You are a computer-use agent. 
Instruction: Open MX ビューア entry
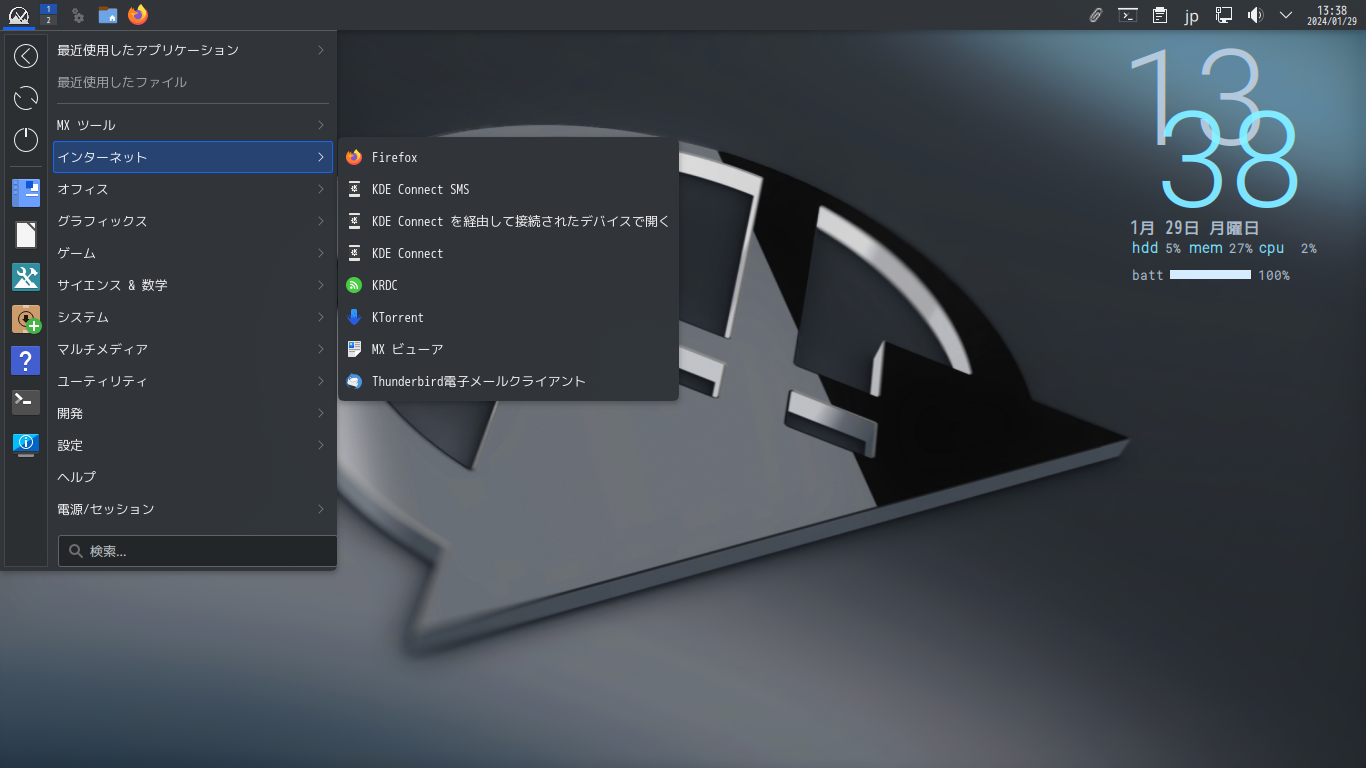coord(508,349)
